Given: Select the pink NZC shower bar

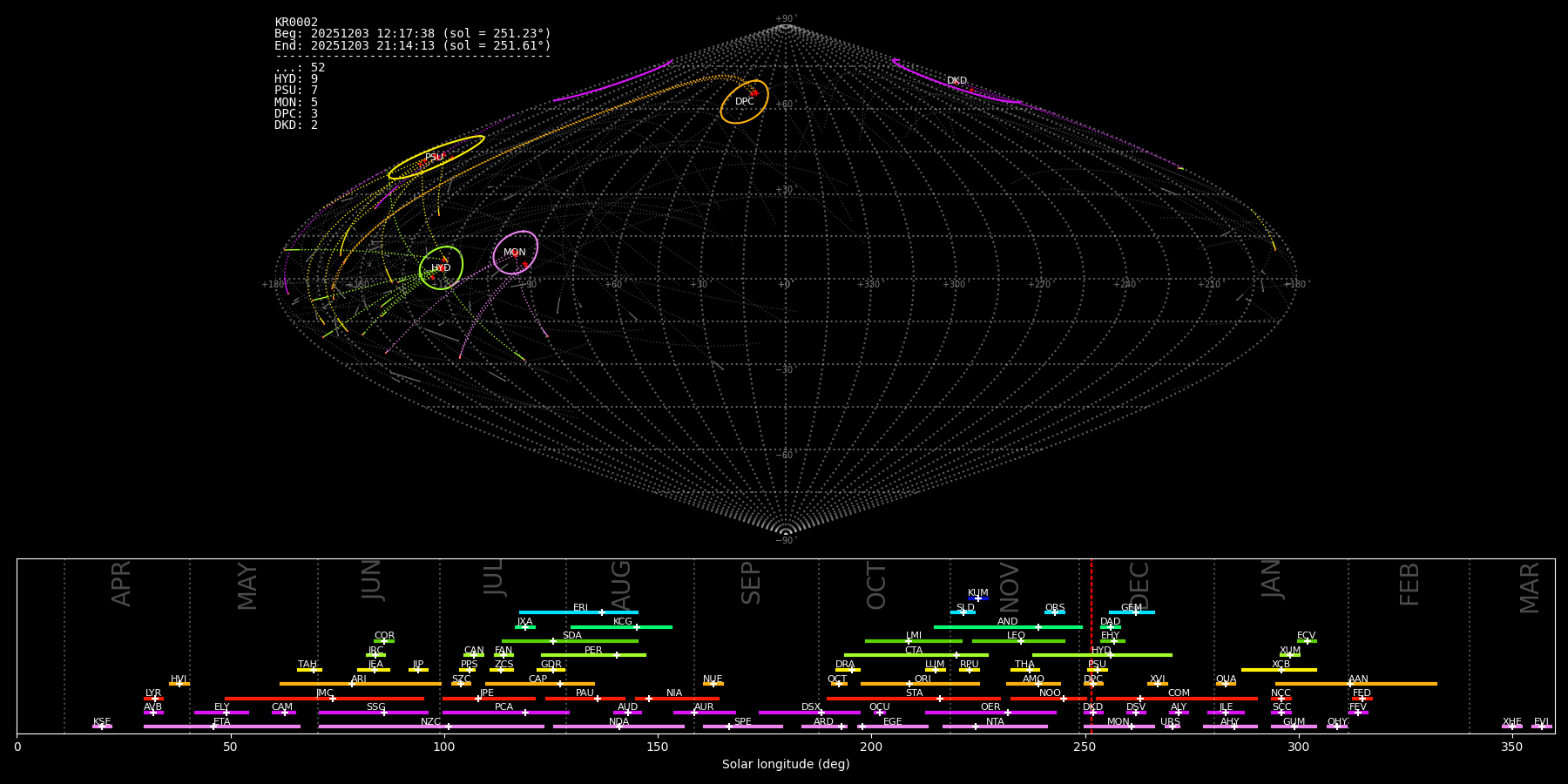Looking at the screenshot, I should (430, 727).
